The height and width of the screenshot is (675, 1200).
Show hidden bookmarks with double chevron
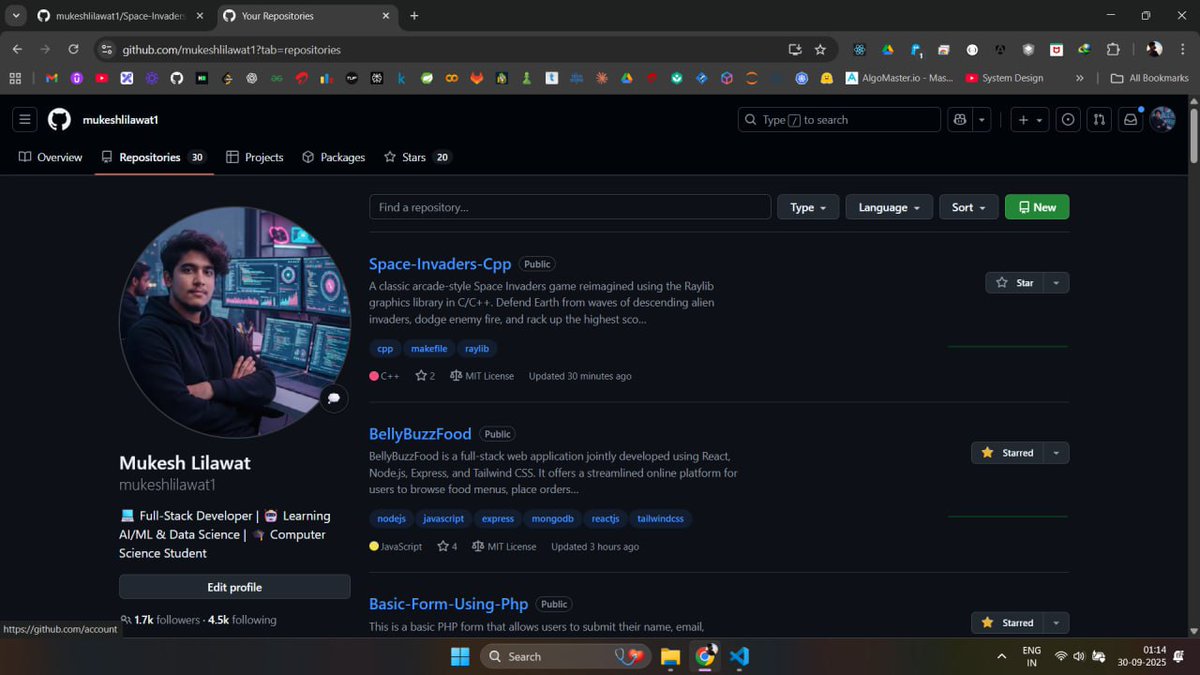(1080, 78)
